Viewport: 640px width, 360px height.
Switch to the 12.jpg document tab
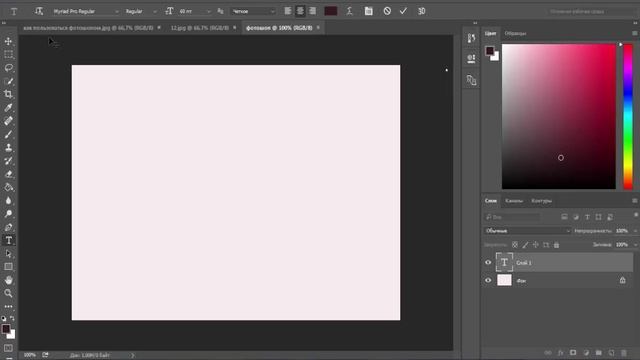pos(199,28)
